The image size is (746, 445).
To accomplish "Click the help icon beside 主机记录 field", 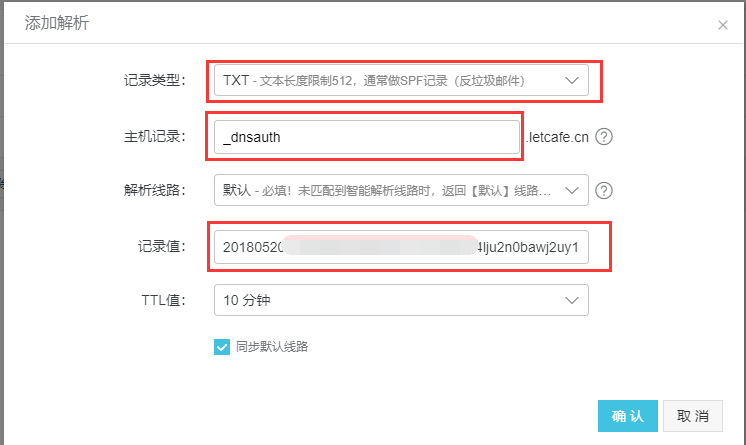I will tap(604, 137).
